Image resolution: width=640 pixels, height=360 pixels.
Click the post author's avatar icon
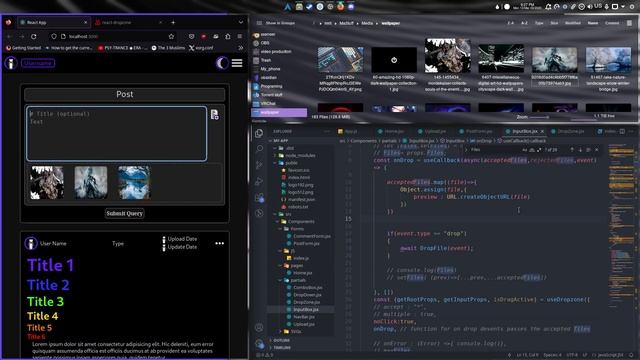pos(31,243)
